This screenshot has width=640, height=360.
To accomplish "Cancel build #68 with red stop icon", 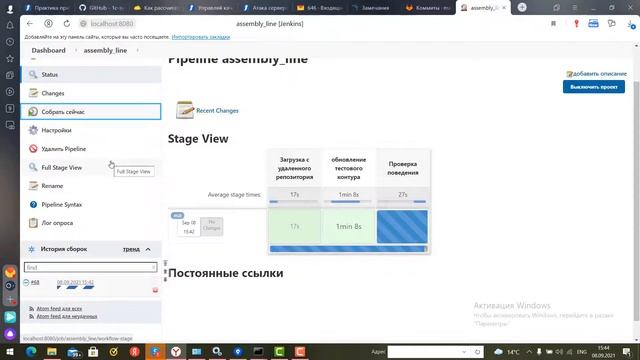I will click(x=155, y=290).
